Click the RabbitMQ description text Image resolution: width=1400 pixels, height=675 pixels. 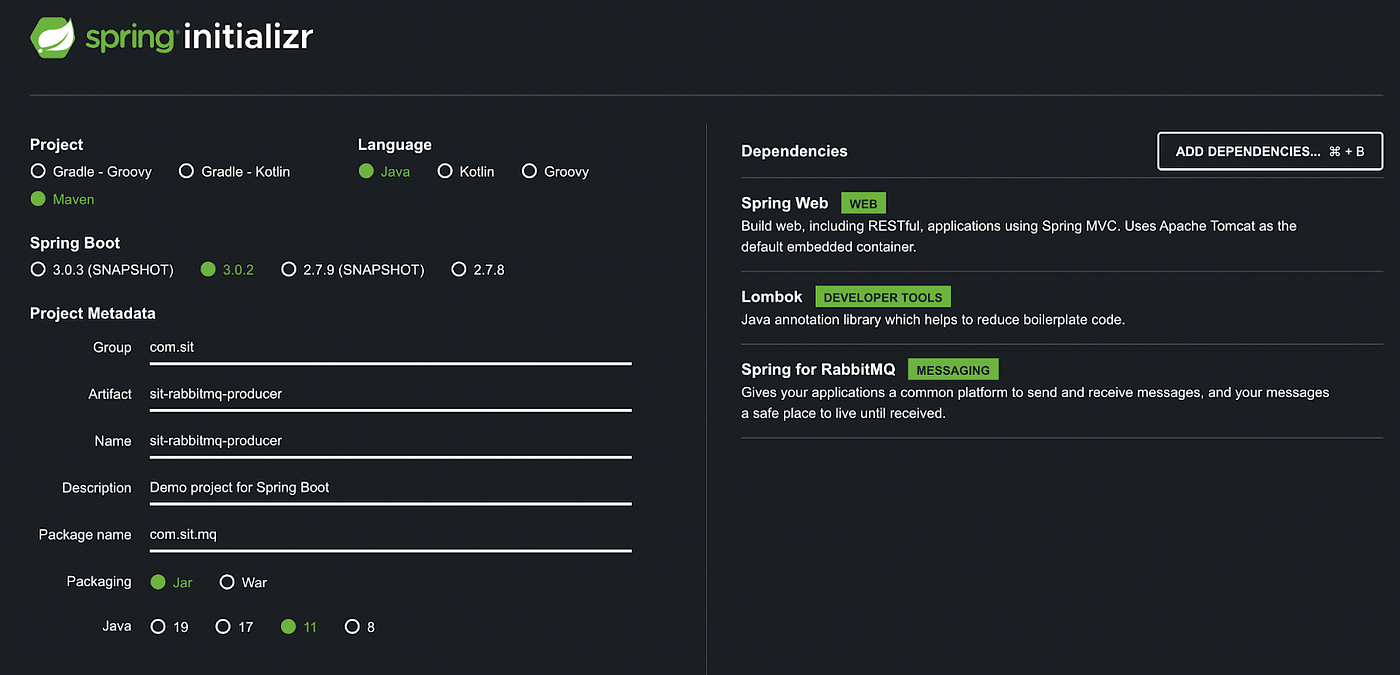(x=1035, y=403)
